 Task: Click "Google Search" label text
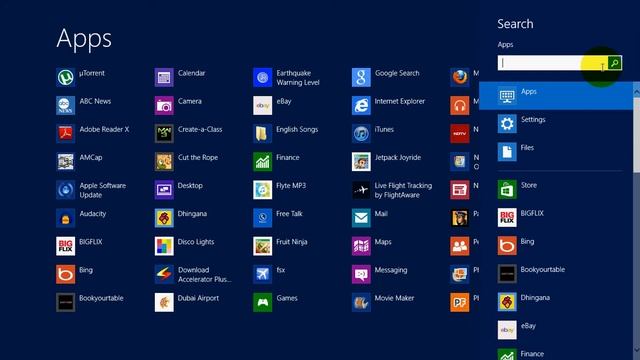point(397,73)
